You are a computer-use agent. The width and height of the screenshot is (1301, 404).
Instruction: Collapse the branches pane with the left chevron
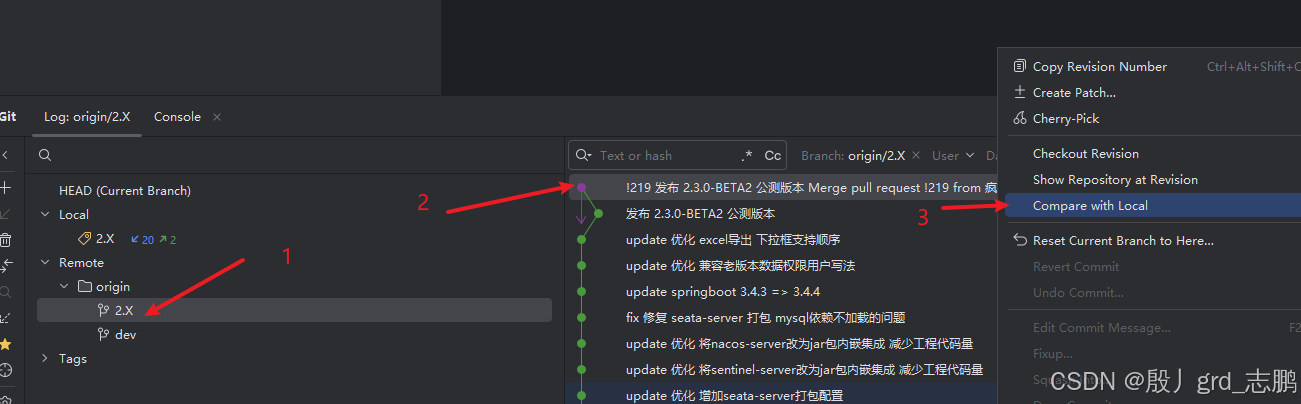point(4,155)
